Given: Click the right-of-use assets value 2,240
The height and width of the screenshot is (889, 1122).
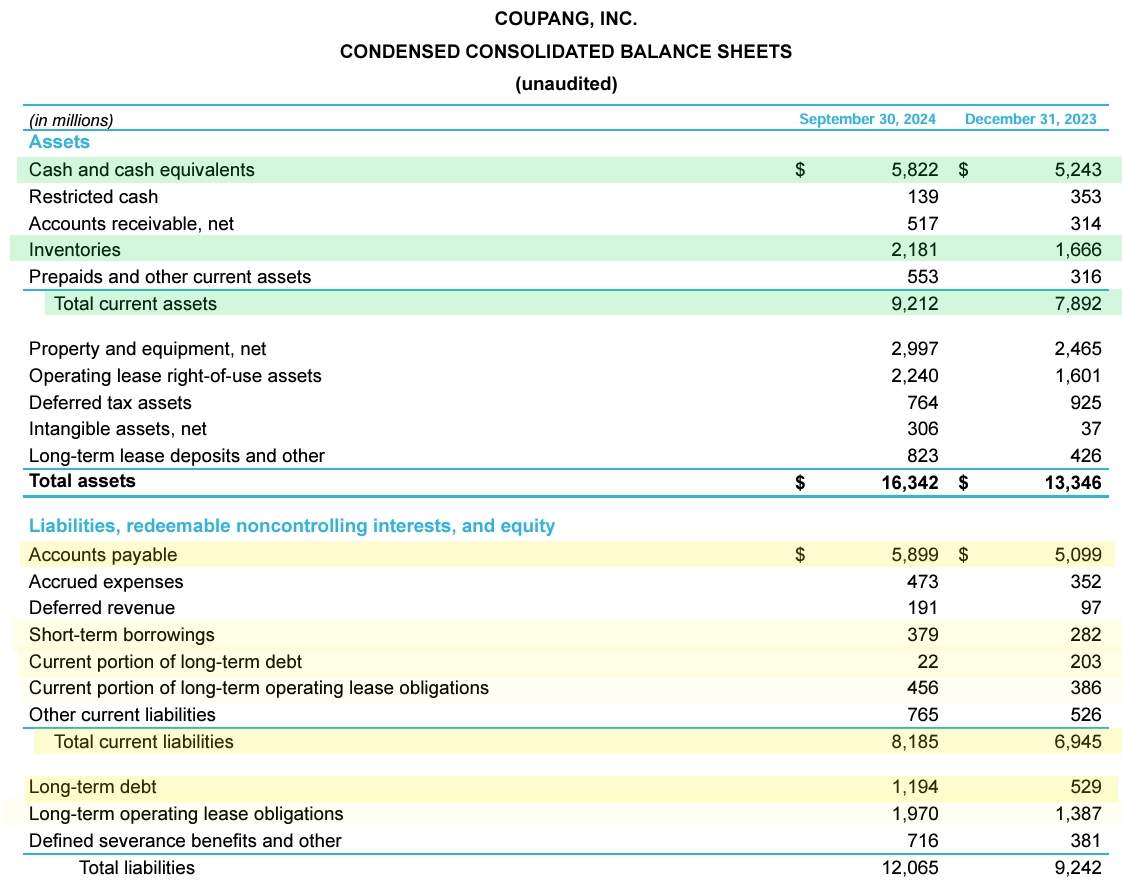Looking at the screenshot, I should coord(914,376).
